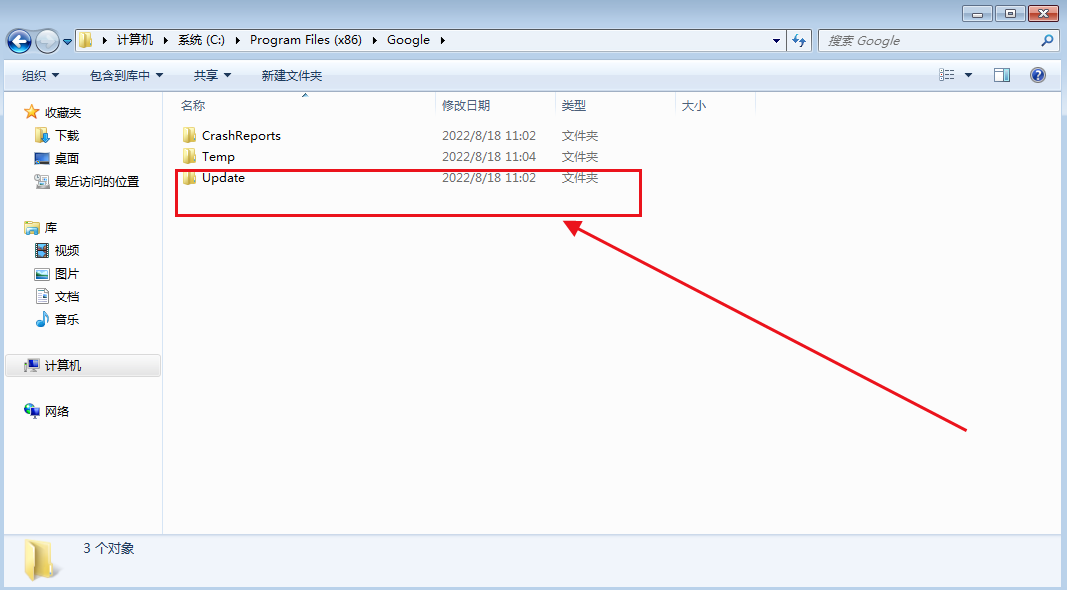Expand the arrow after 计算机 breadcrumb
The image size is (1067, 590).
[165, 40]
